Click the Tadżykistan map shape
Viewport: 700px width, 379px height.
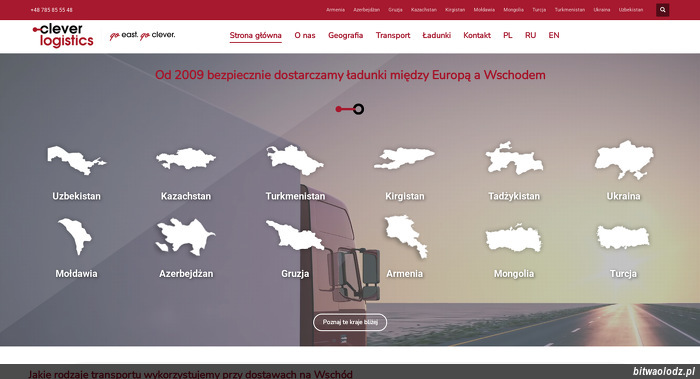[x=514, y=158]
